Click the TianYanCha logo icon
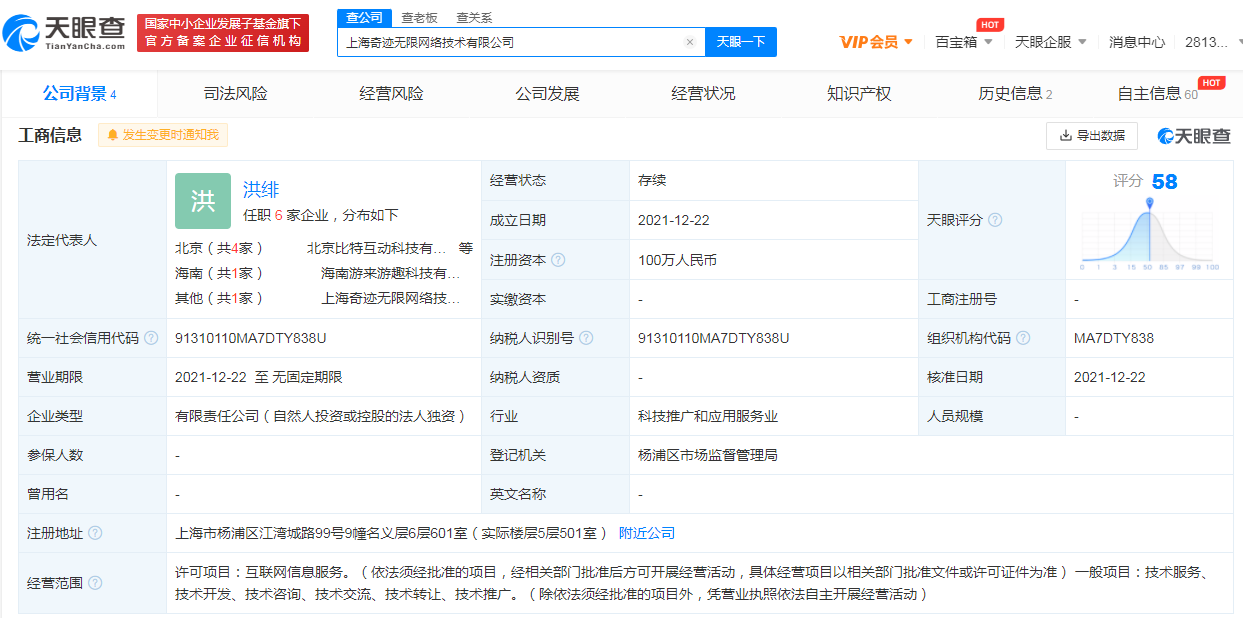 pyautogui.click(x=22, y=33)
